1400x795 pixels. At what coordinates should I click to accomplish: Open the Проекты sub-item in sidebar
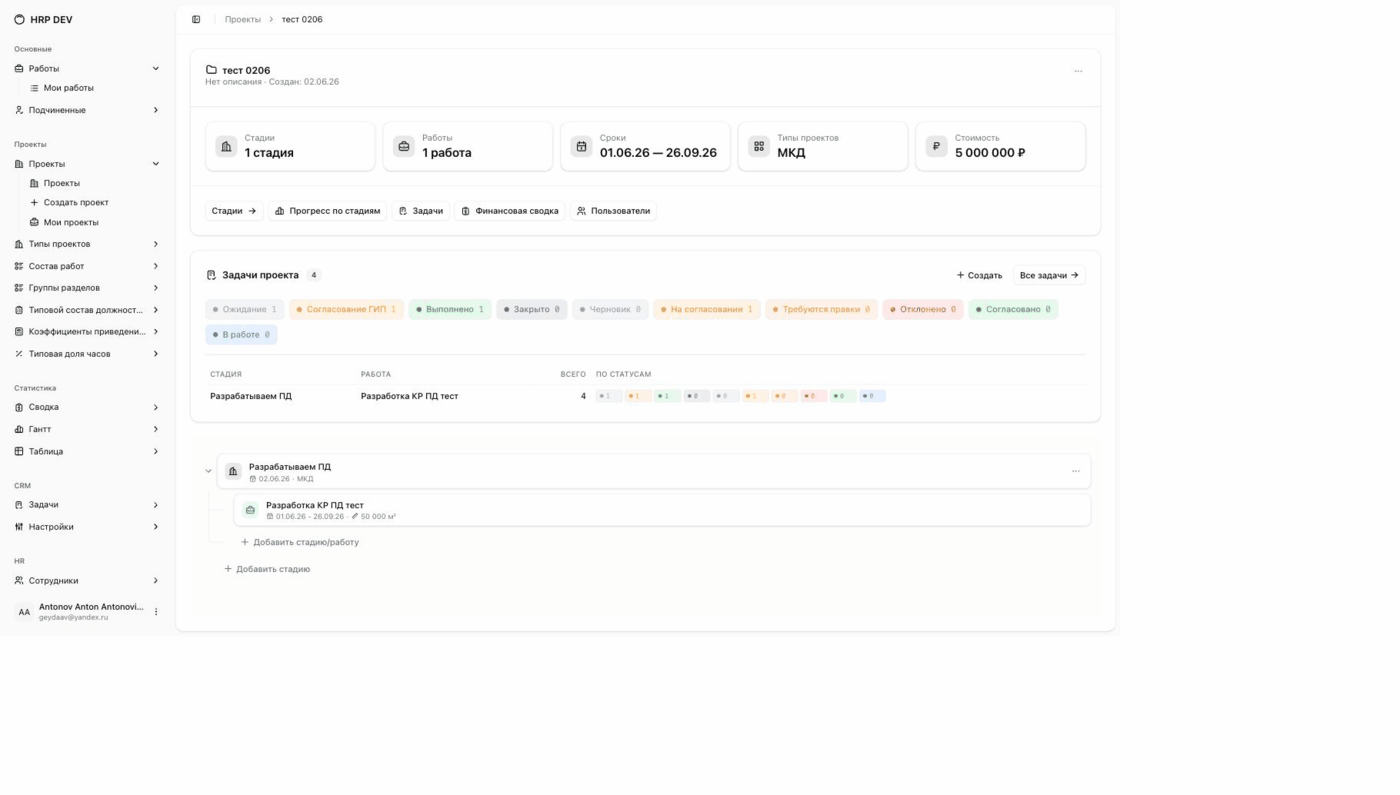click(61, 183)
